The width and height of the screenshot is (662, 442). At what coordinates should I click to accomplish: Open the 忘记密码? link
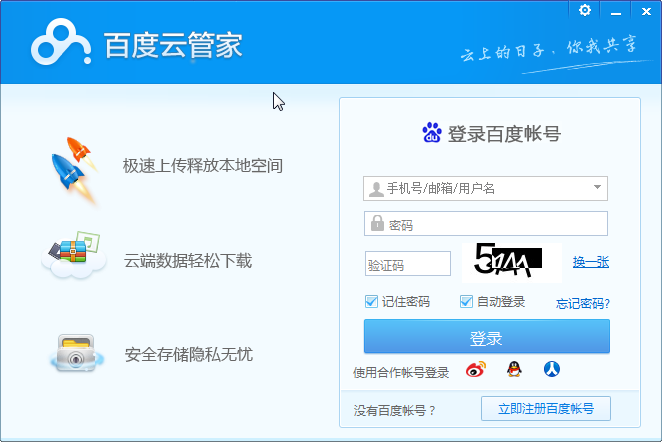pos(583,304)
